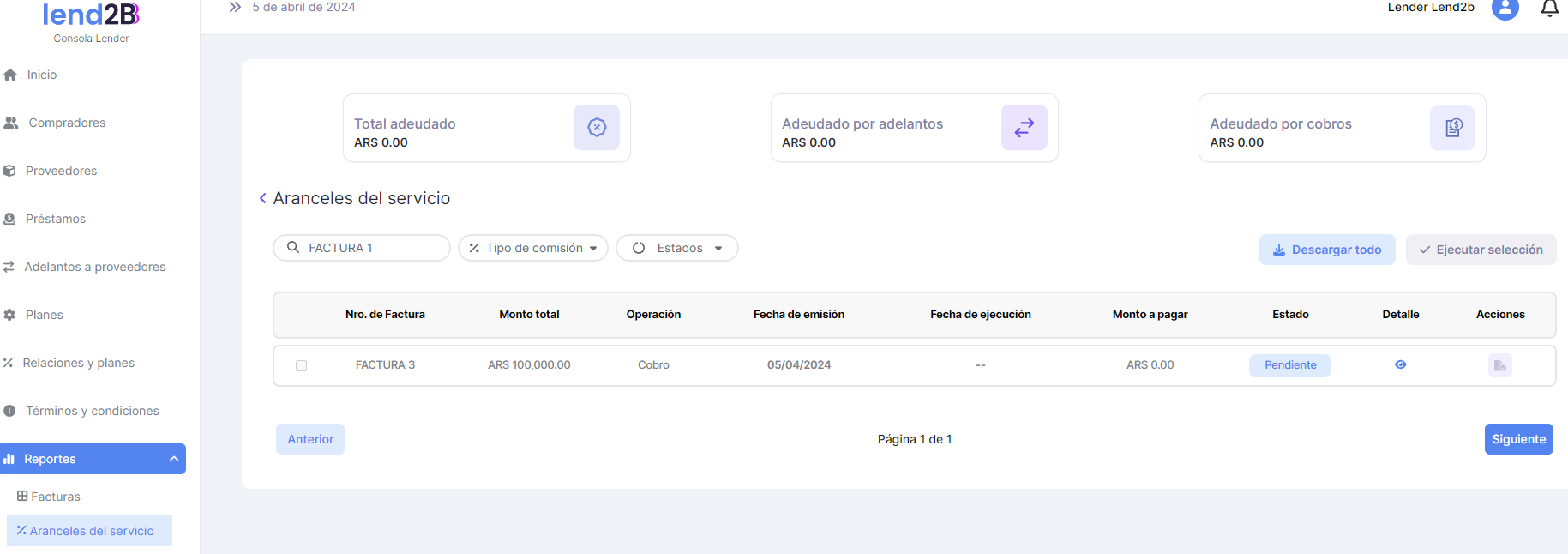Collapse the Reportes sidebar section
The image size is (1568, 554).
click(173, 459)
